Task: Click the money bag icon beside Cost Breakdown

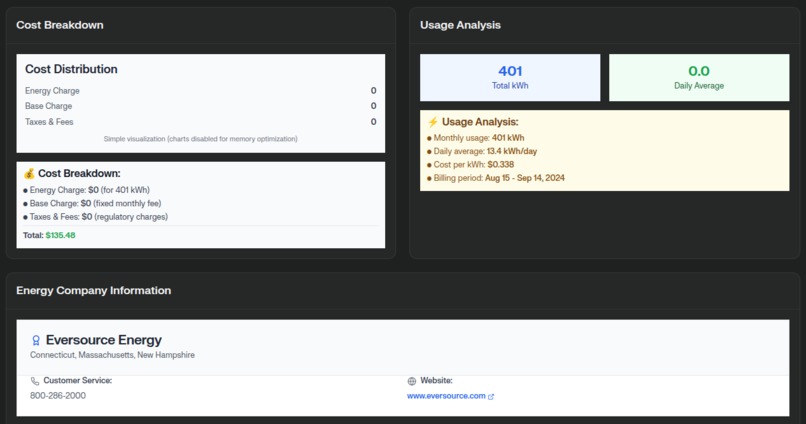Action: click(29, 174)
